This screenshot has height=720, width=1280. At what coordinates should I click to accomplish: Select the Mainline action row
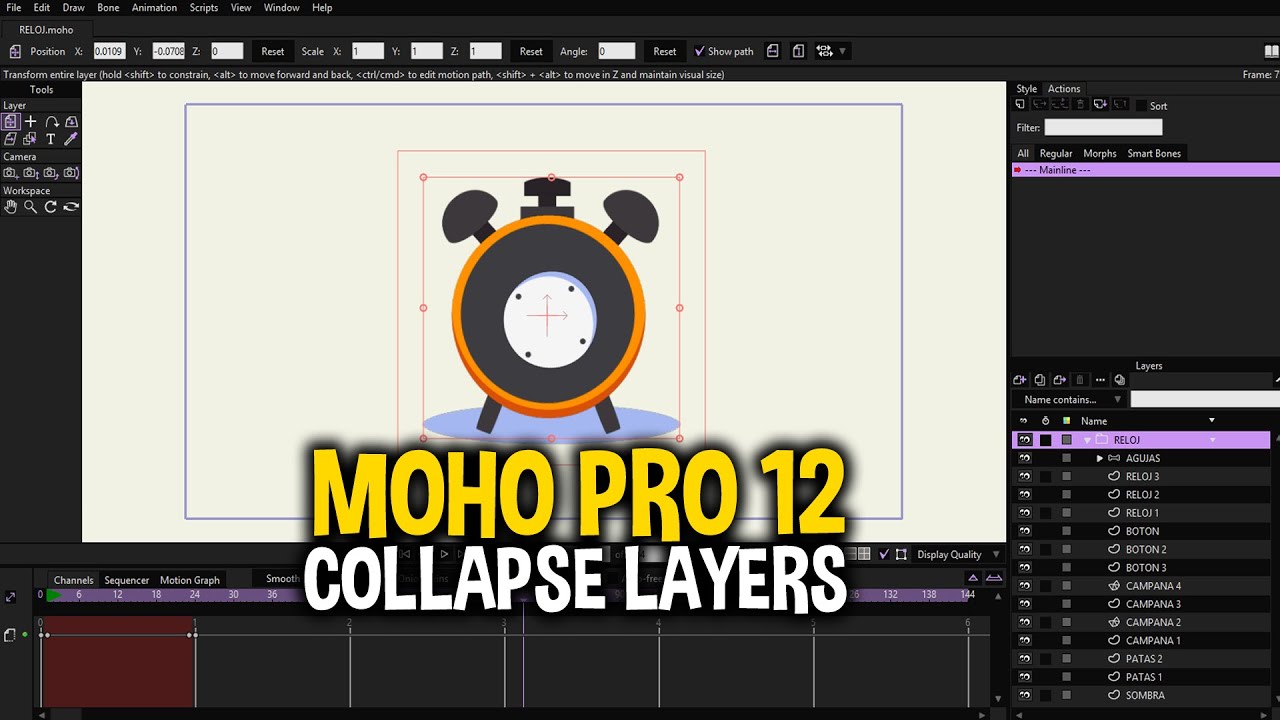(1145, 170)
